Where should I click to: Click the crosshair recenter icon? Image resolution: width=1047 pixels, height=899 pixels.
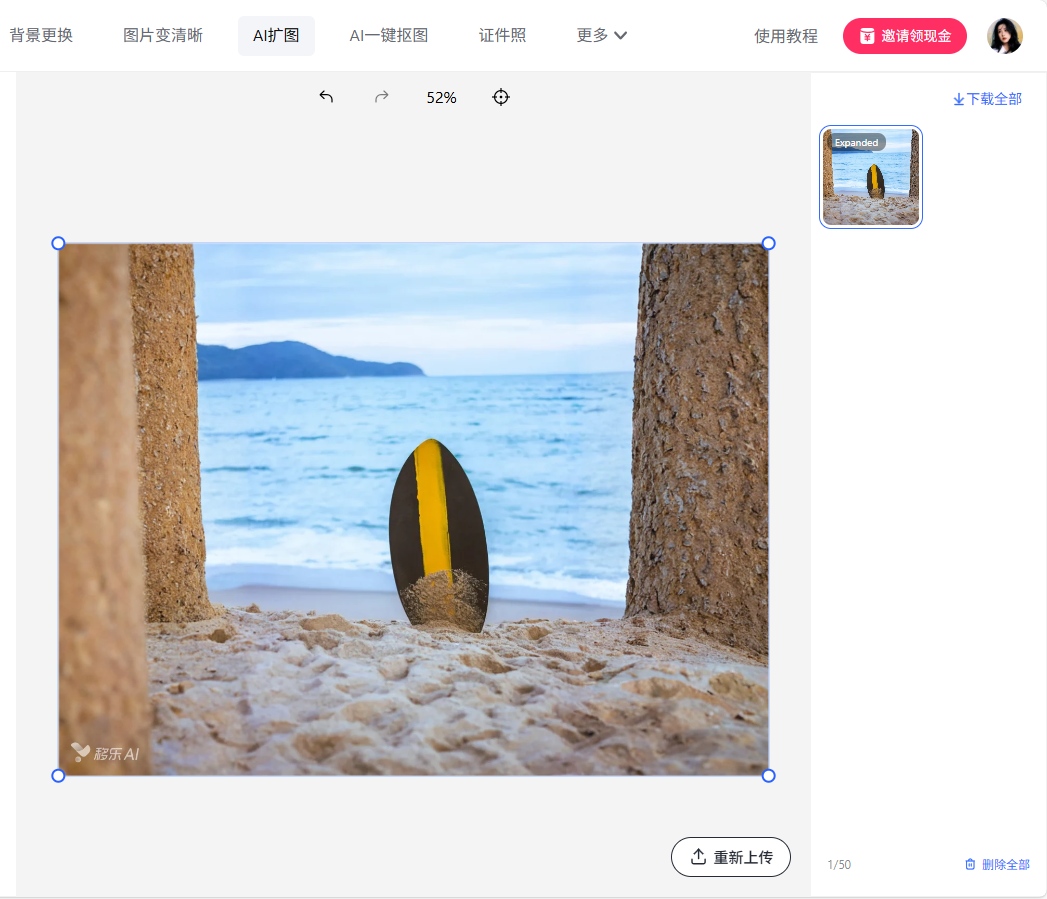pyautogui.click(x=501, y=97)
